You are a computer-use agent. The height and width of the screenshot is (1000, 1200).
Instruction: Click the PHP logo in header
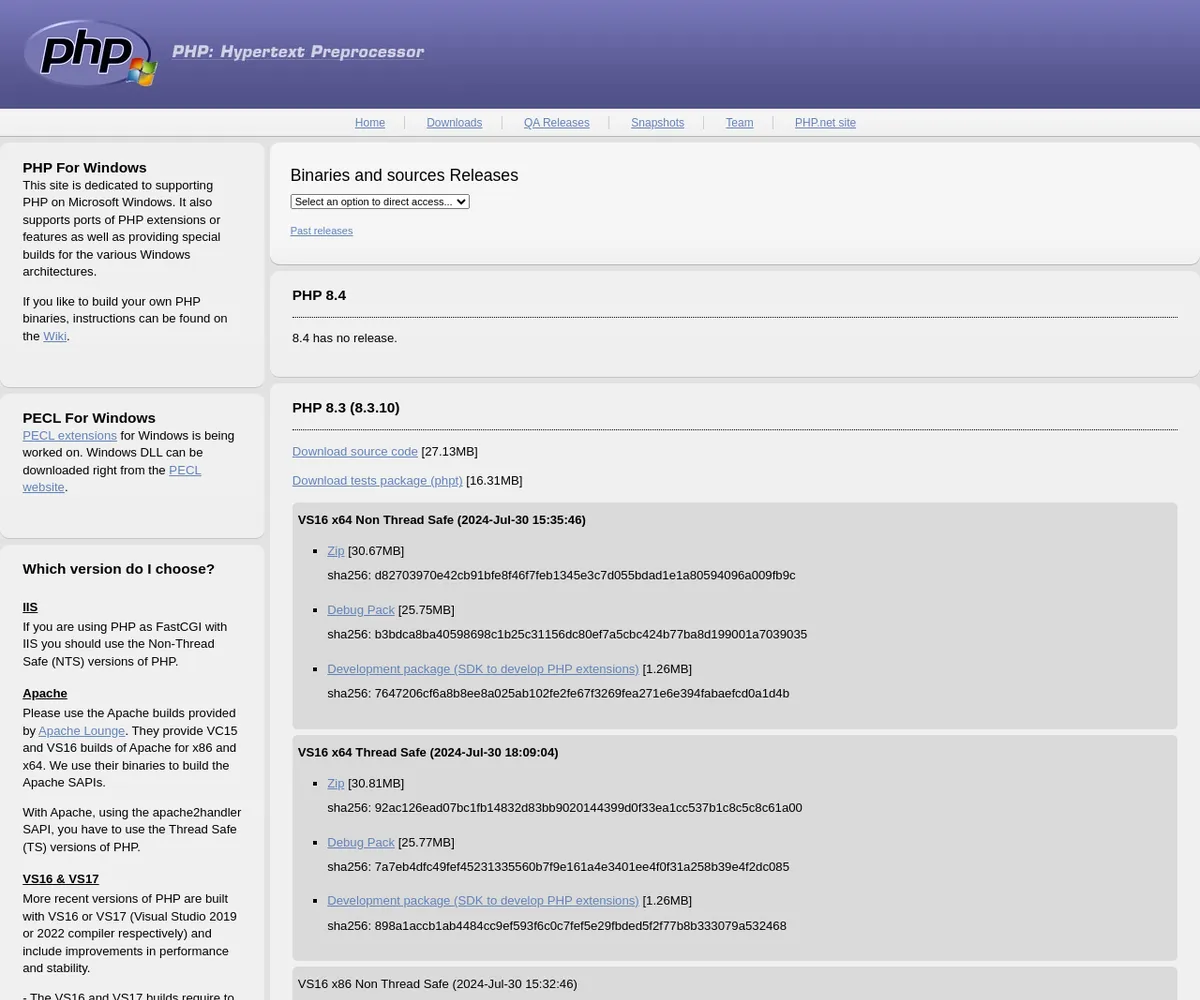pyautogui.click(x=90, y=53)
